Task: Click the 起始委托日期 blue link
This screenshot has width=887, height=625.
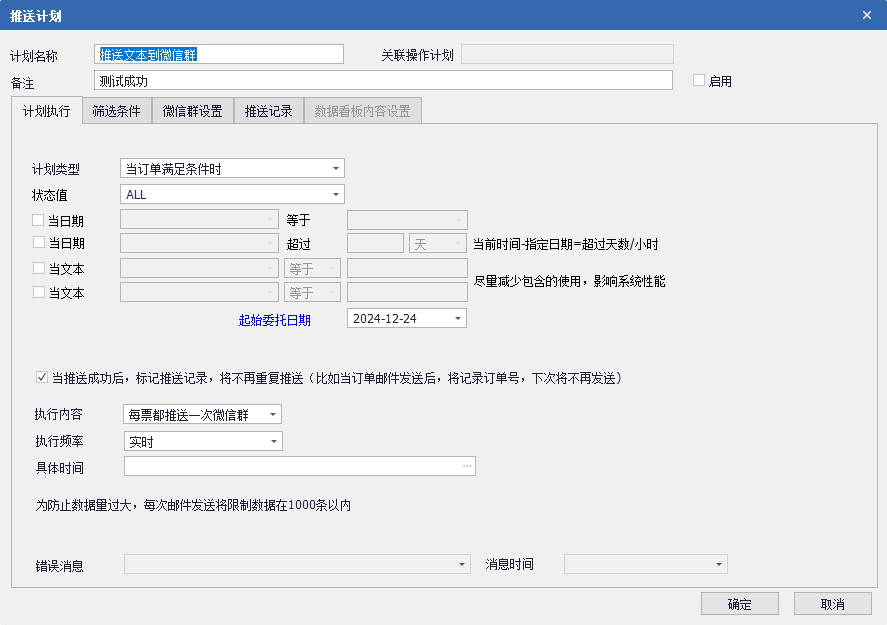Action: pyautogui.click(x=274, y=320)
